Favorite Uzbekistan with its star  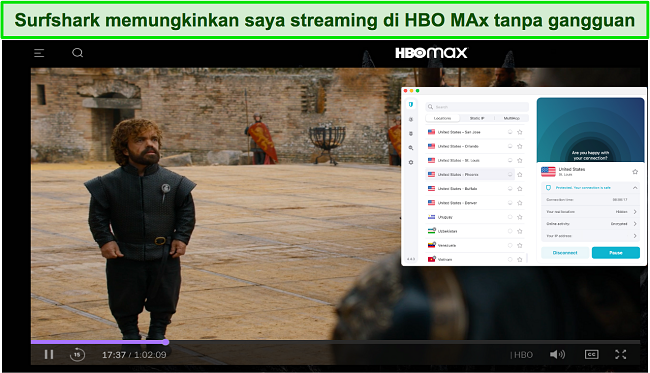click(x=520, y=231)
